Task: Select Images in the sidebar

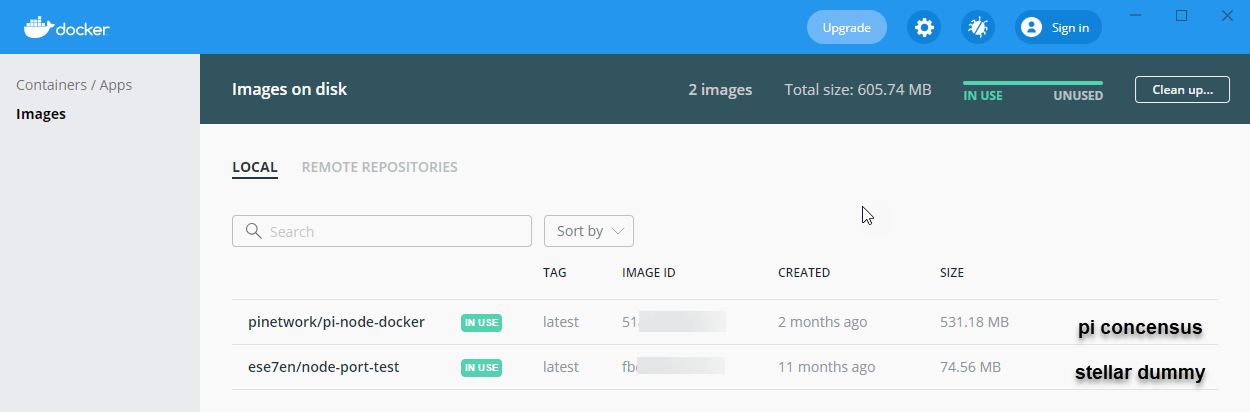Action: point(41,114)
